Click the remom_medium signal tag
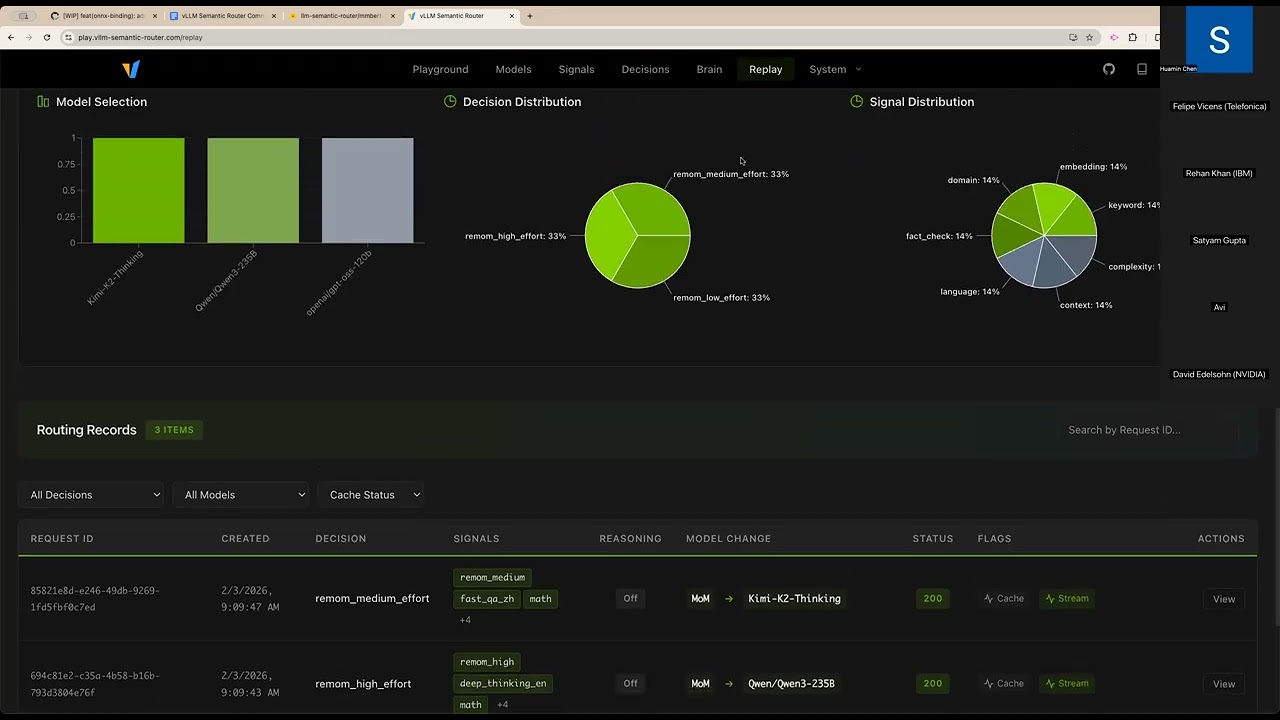The width and height of the screenshot is (1280, 720). tap(492, 577)
